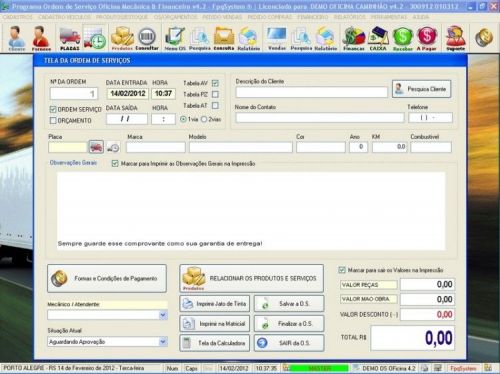The width and height of the screenshot is (500, 374).
Task: Click the DATA SAÍDA date field
Action: [x=127, y=119]
